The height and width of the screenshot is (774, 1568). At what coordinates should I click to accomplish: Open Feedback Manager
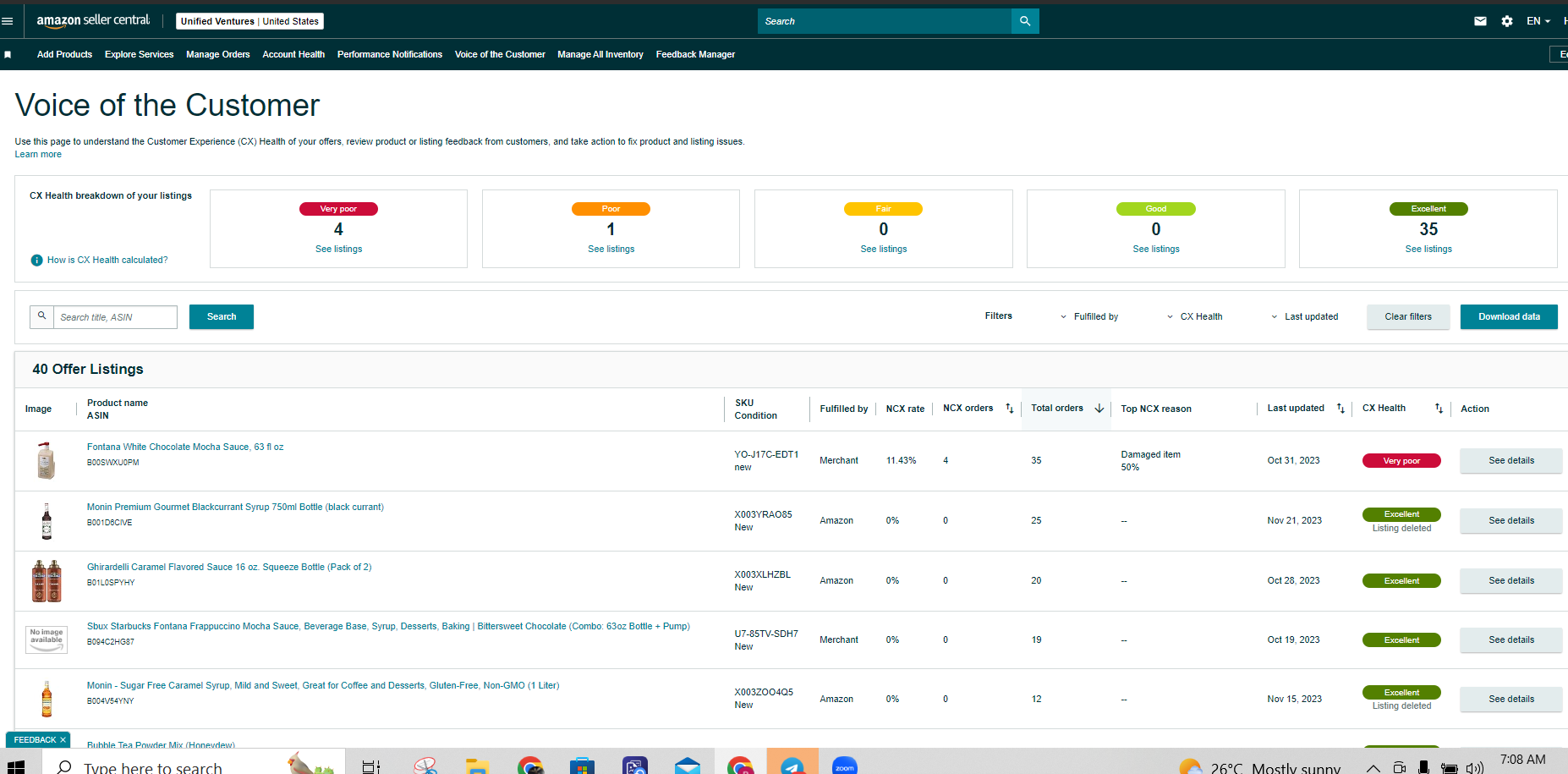[695, 54]
